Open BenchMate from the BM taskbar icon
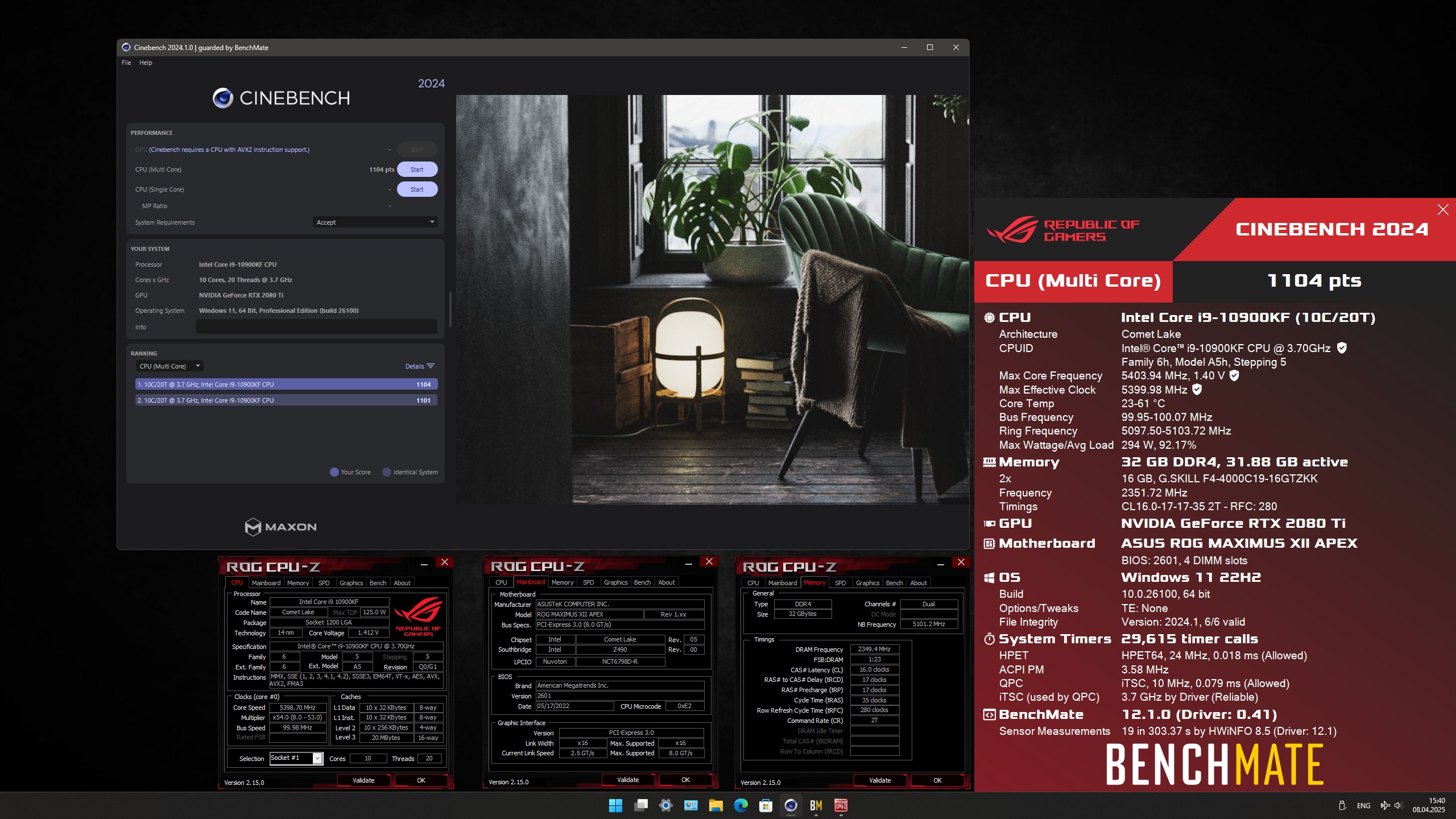 816,805
